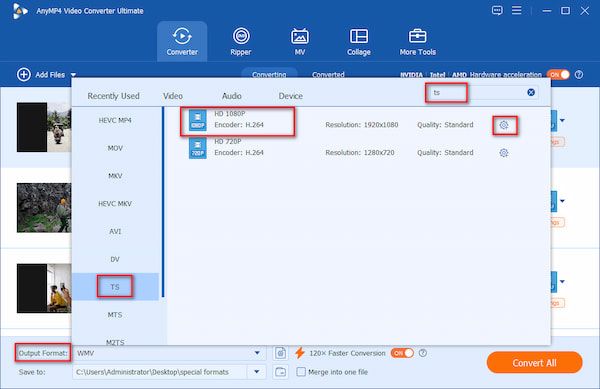Open the More Tools toolbox icon
Image resolution: width=600 pixels, height=389 pixels.
[417, 36]
